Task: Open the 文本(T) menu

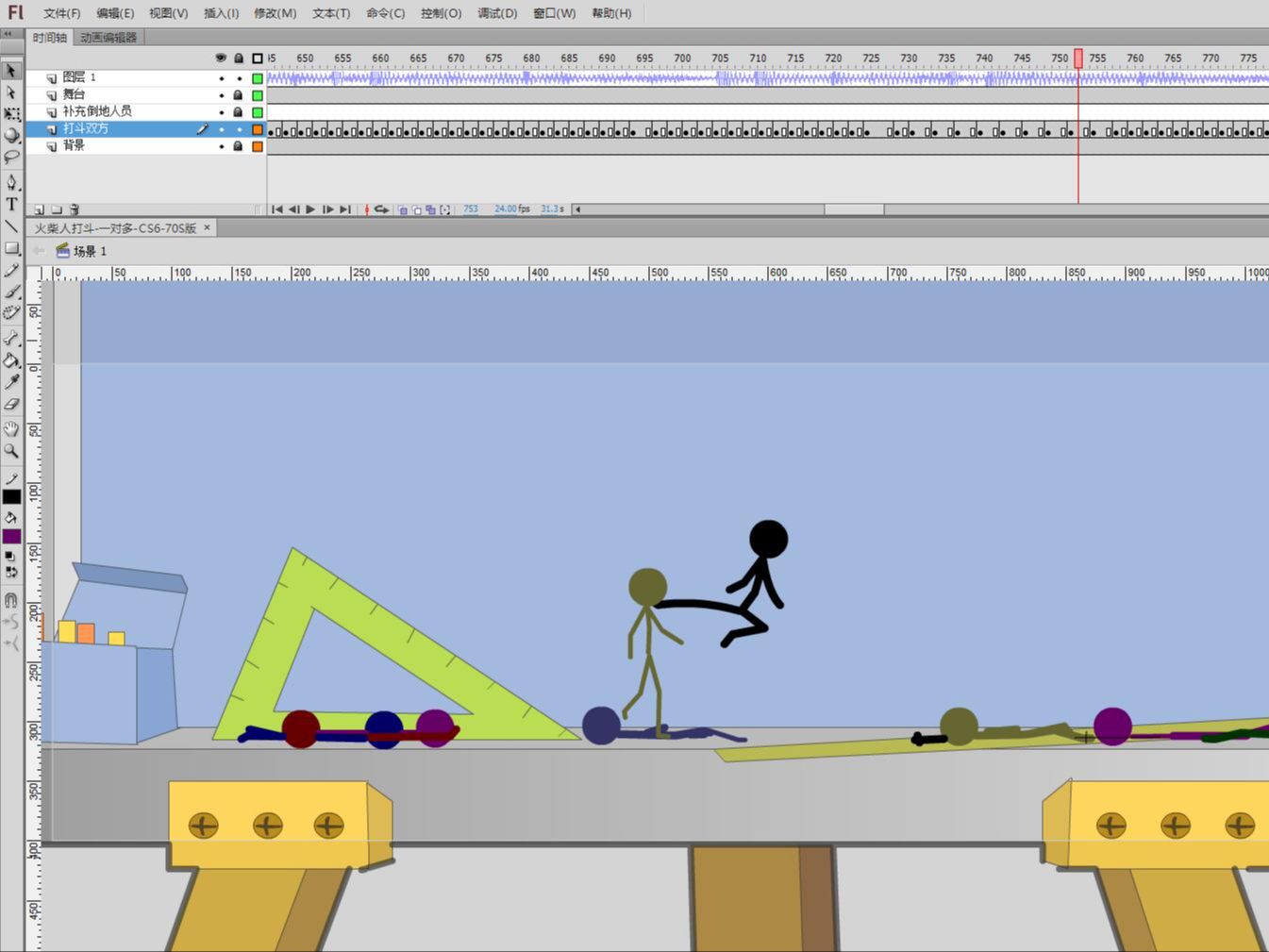Action: 331,13
